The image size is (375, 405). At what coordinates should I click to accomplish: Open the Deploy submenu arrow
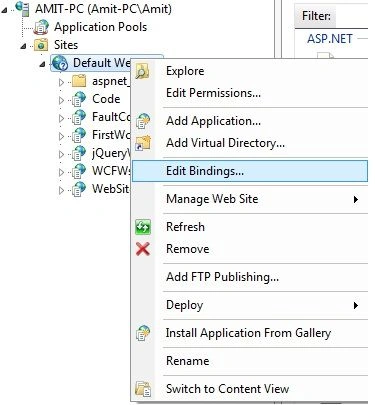tap(356, 305)
